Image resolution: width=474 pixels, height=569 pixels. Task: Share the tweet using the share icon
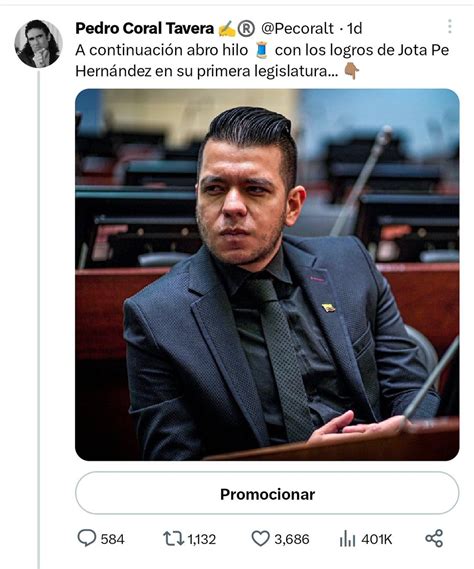click(x=434, y=538)
